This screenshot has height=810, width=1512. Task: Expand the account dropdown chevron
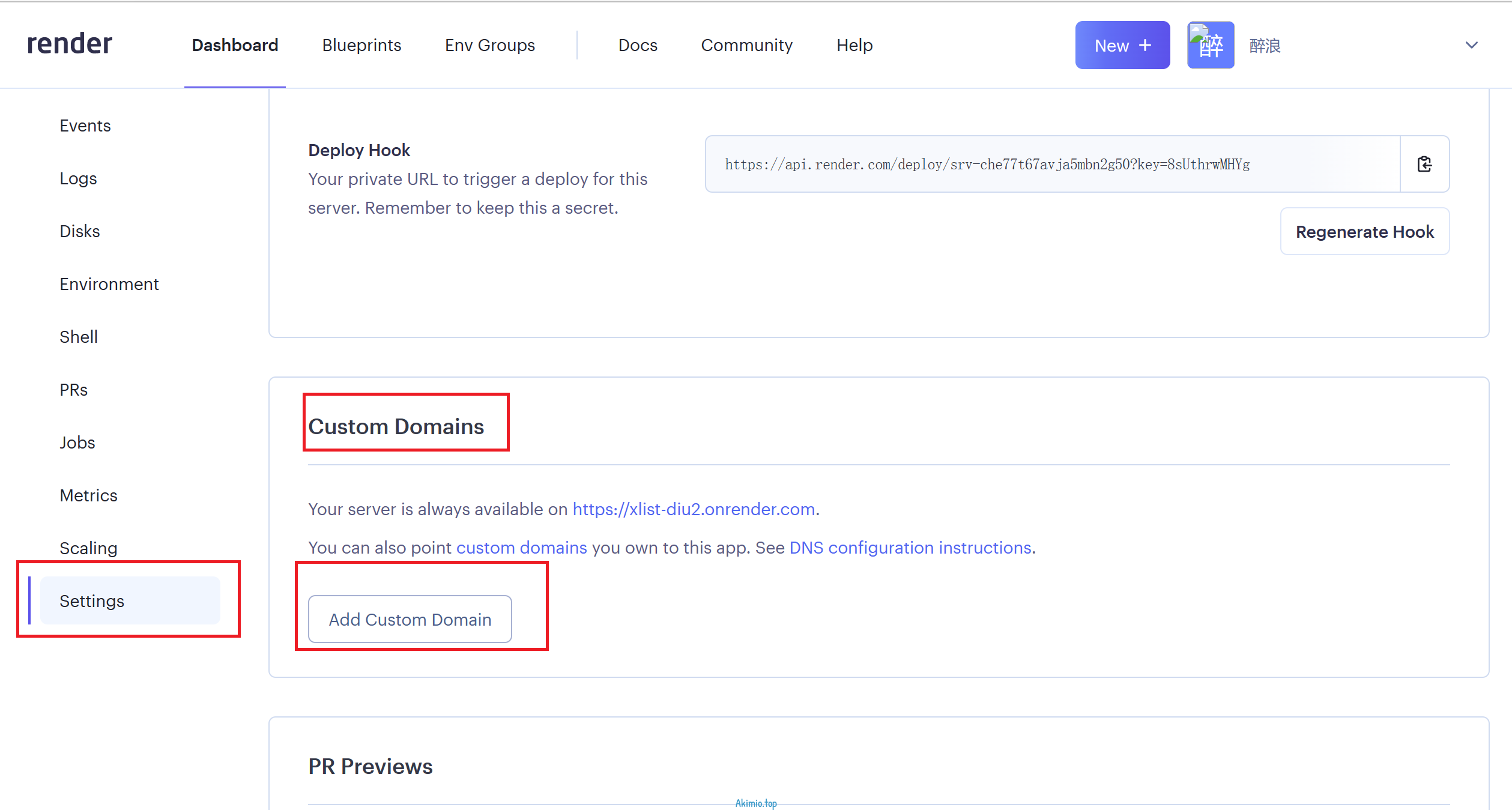pyautogui.click(x=1471, y=45)
